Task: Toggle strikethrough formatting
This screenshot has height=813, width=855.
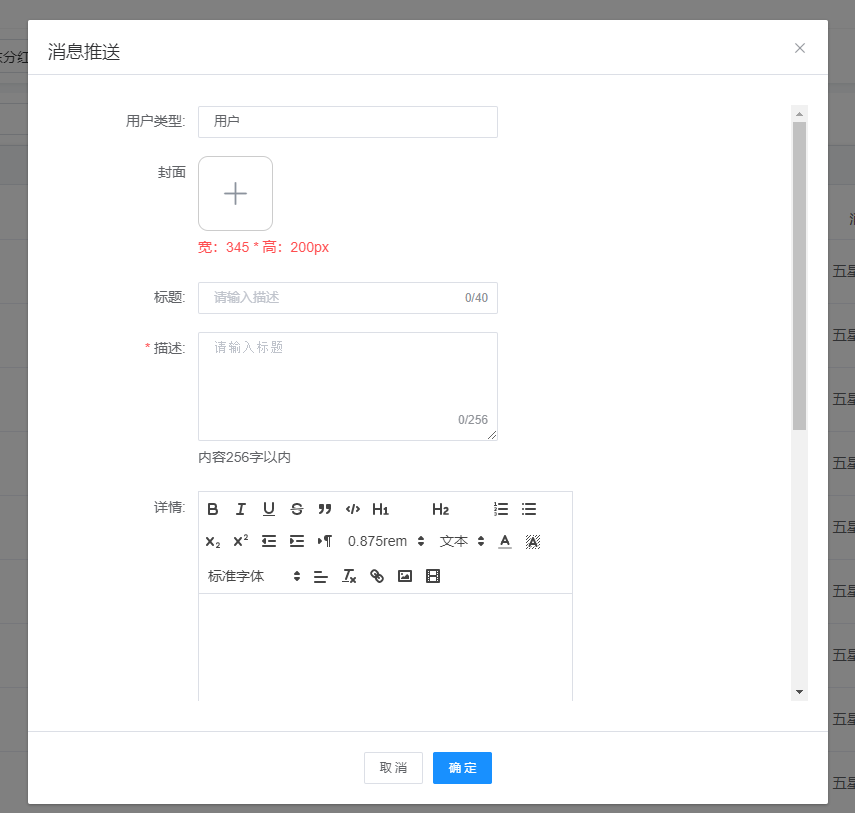Action: tap(297, 509)
